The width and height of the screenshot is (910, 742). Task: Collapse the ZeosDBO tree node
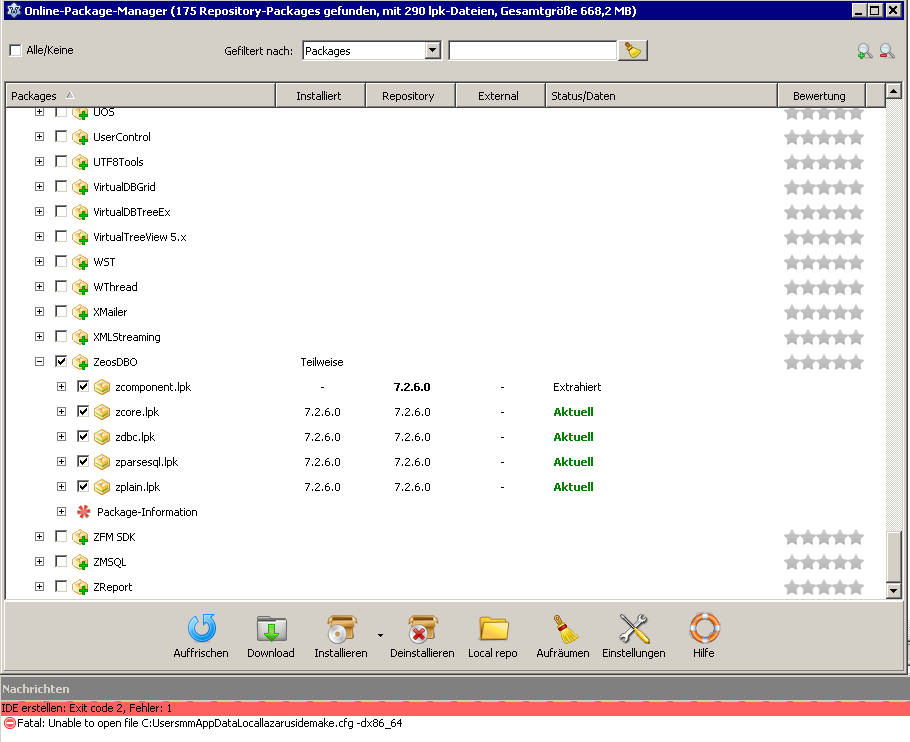(x=39, y=362)
